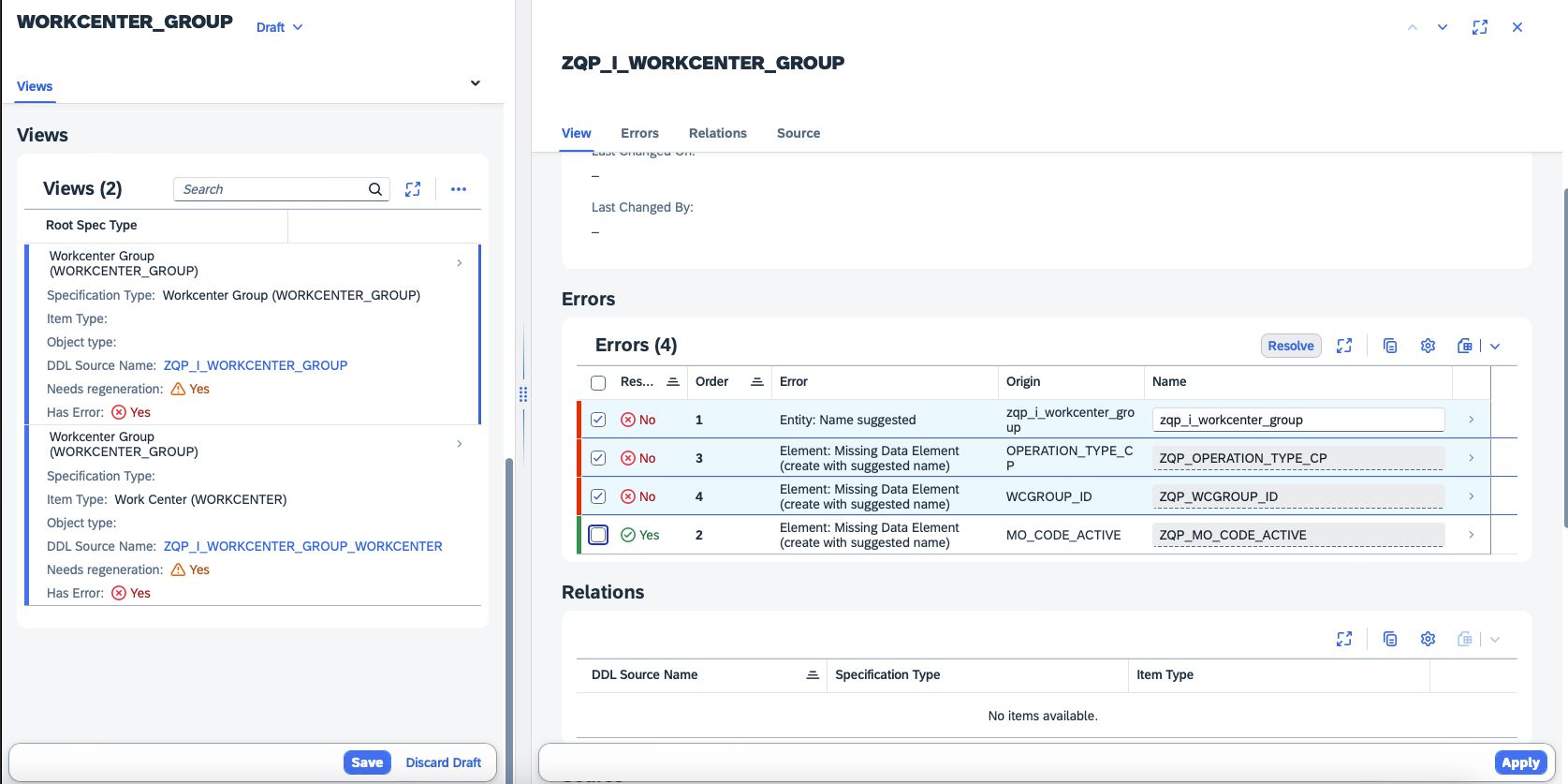Click the Root Spec Type column header
Viewport: 1568px width, 784px height.
click(x=156, y=225)
